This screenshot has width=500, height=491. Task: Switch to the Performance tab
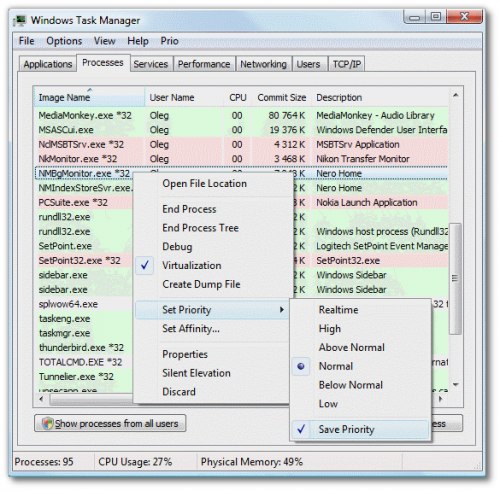204,64
